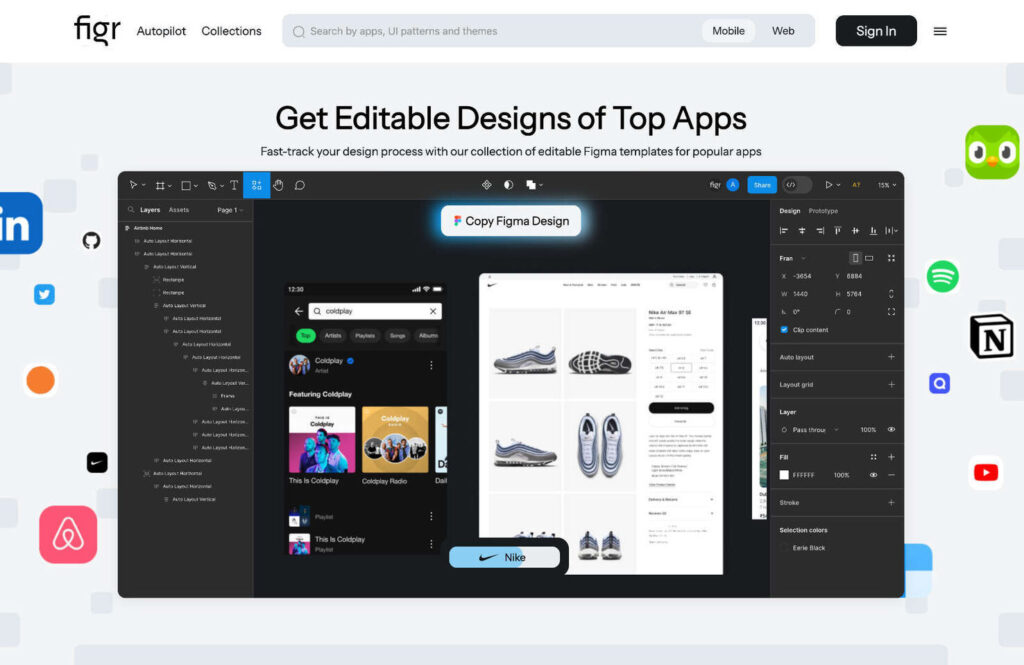Add a Stroke with plus icon
Image resolution: width=1024 pixels, height=665 pixels.
[x=891, y=502]
